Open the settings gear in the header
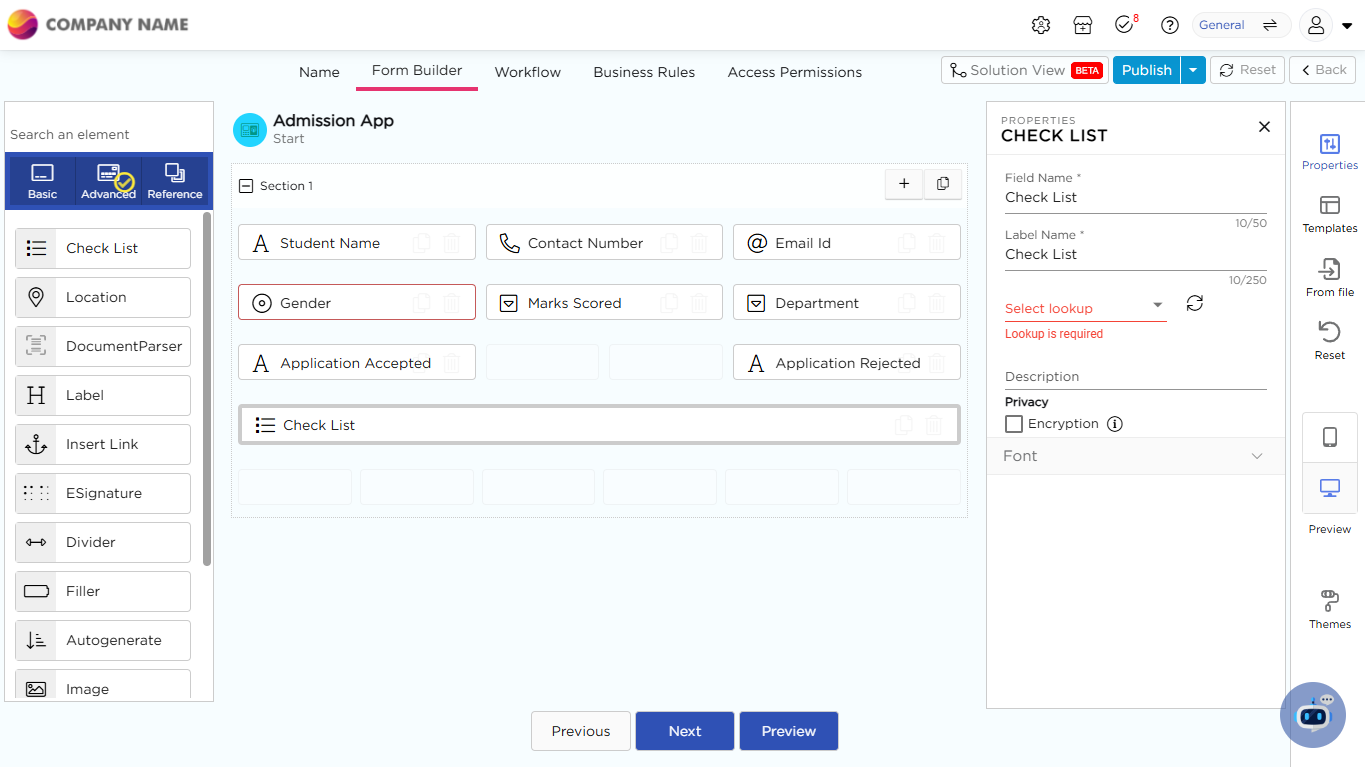The height and width of the screenshot is (767, 1365). tap(1040, 25)
